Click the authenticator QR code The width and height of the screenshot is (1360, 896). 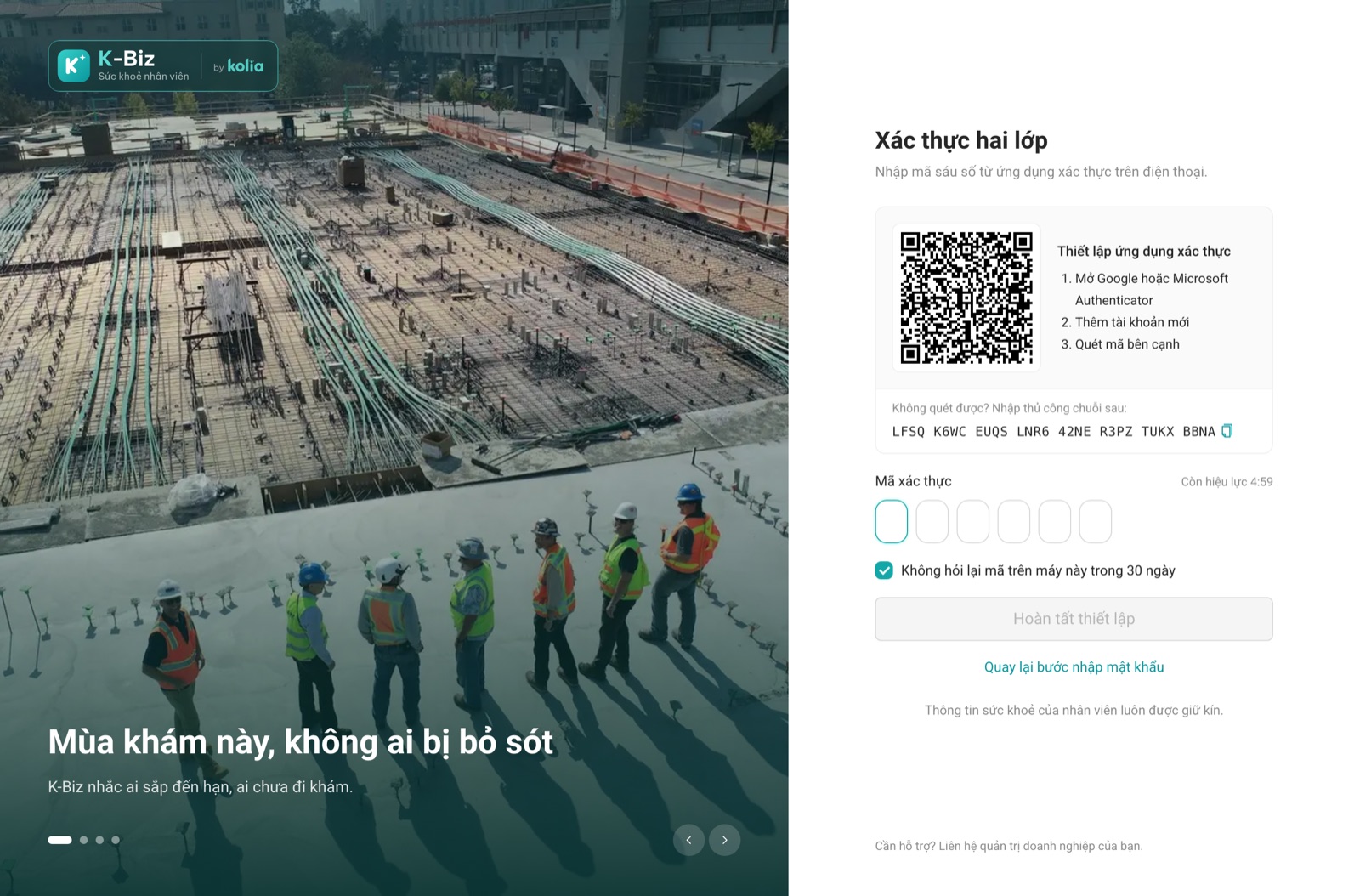(x=966, y=298)
